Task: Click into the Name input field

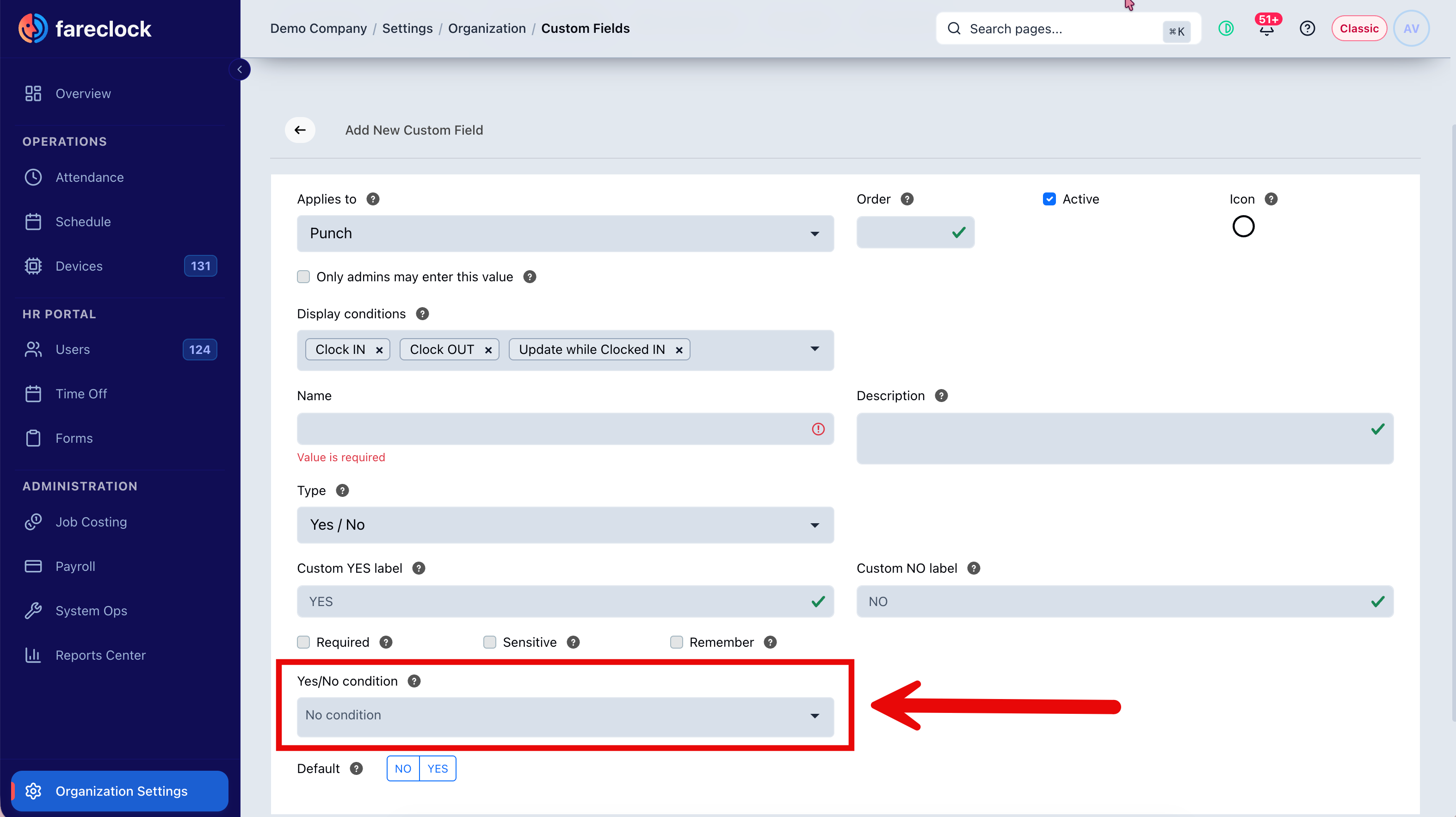Action: tap(565, 429)
